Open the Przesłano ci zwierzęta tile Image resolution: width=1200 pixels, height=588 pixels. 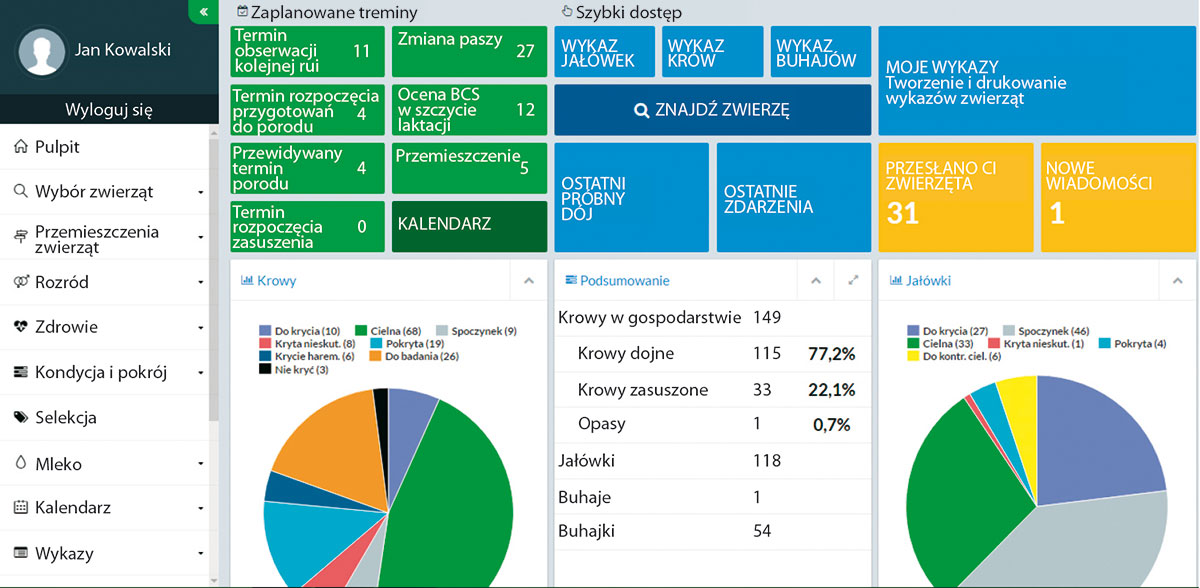click(x=956, y=197)
